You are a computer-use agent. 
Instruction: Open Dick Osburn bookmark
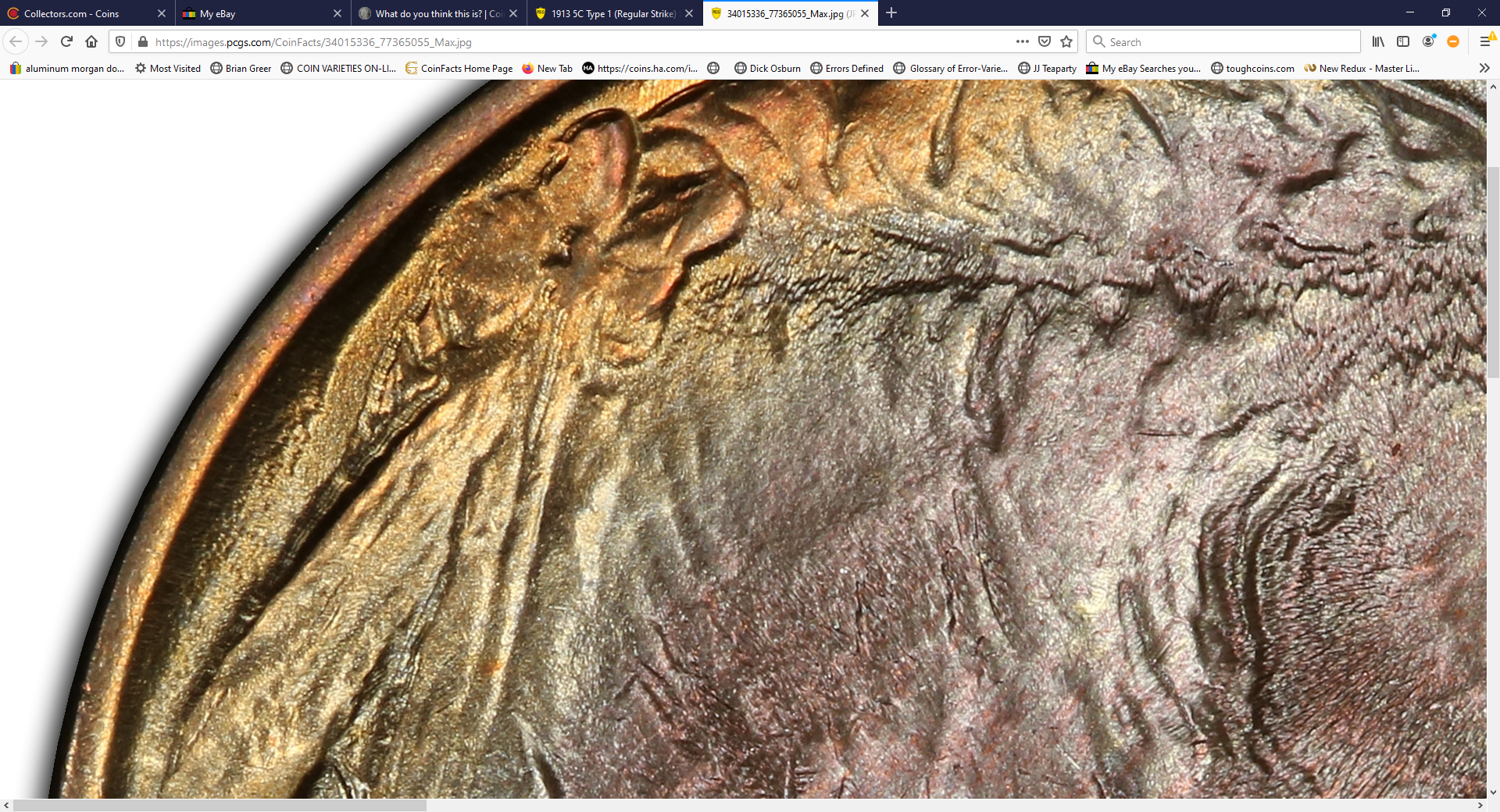point(767,68)
